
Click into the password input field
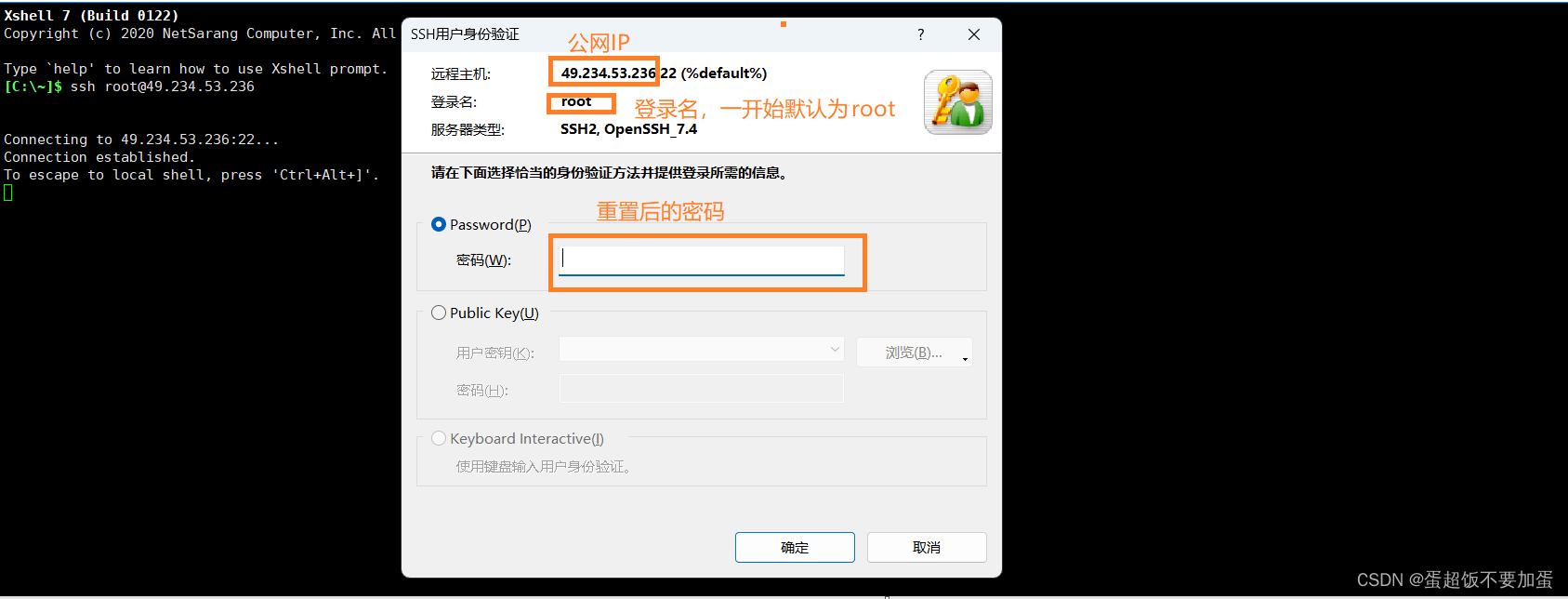[x=702, y=260]
